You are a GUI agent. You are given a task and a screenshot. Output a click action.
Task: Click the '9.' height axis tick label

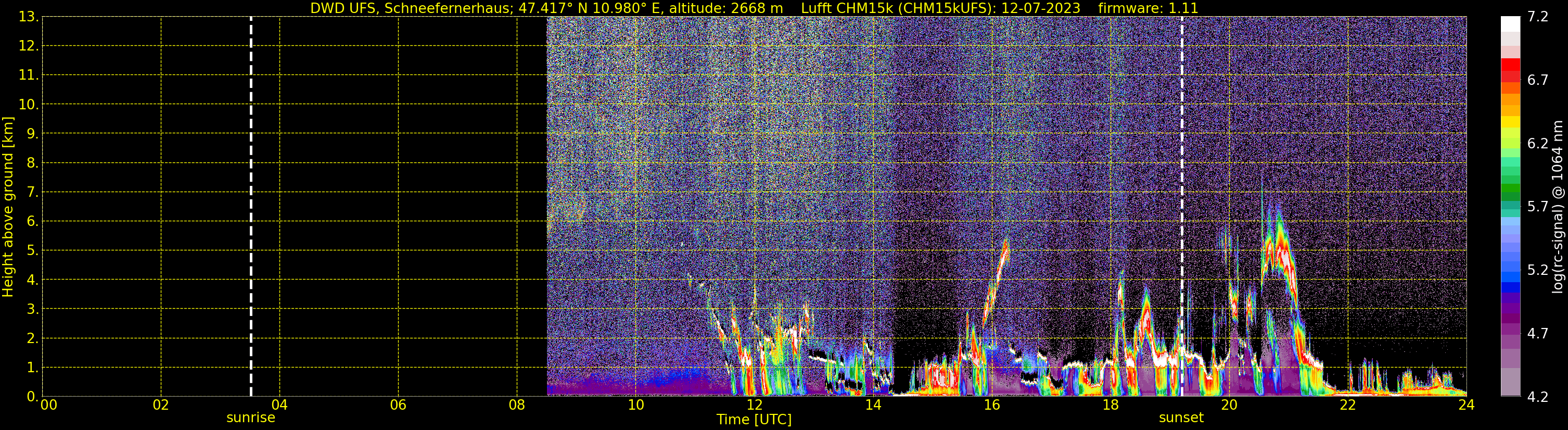point(32,134)
